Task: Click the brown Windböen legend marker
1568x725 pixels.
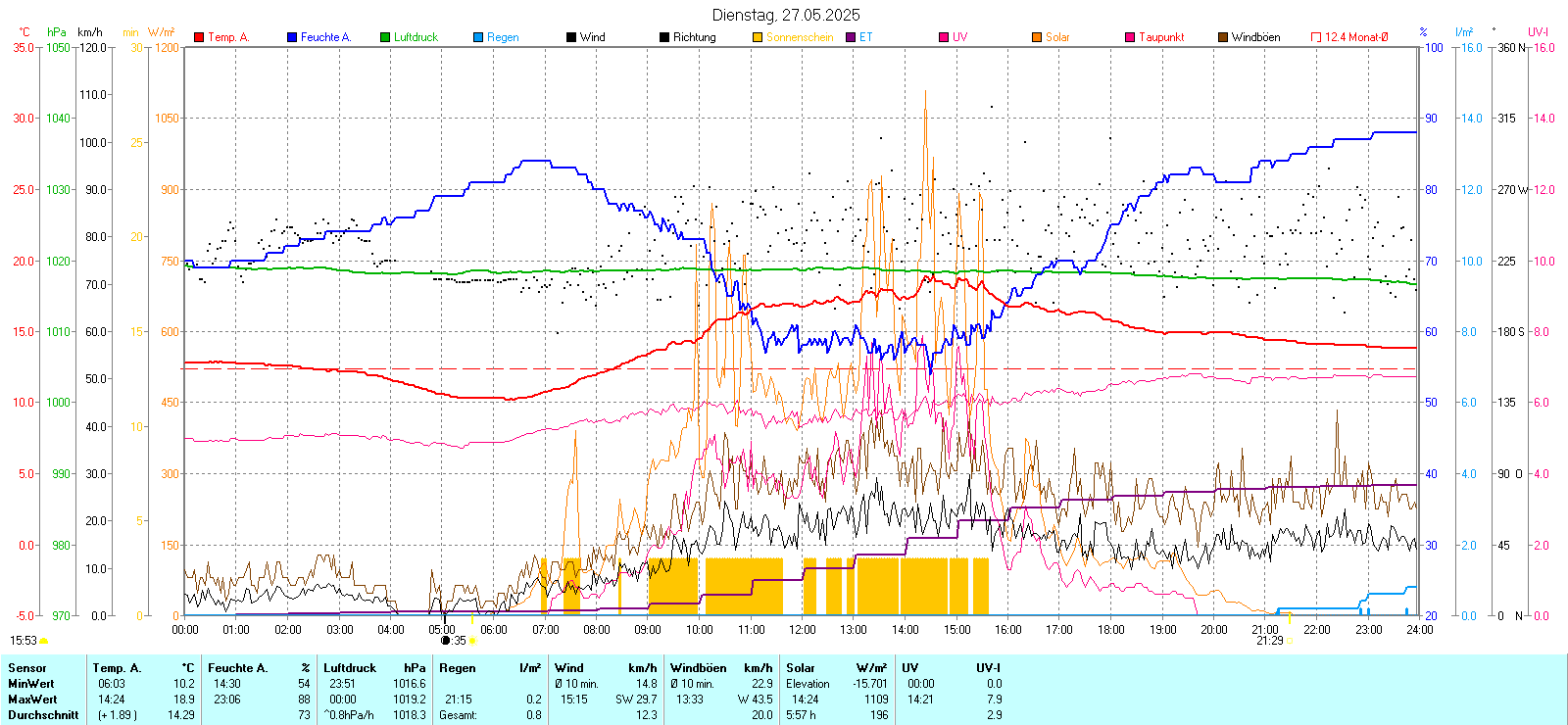Action: [1223, 37]
